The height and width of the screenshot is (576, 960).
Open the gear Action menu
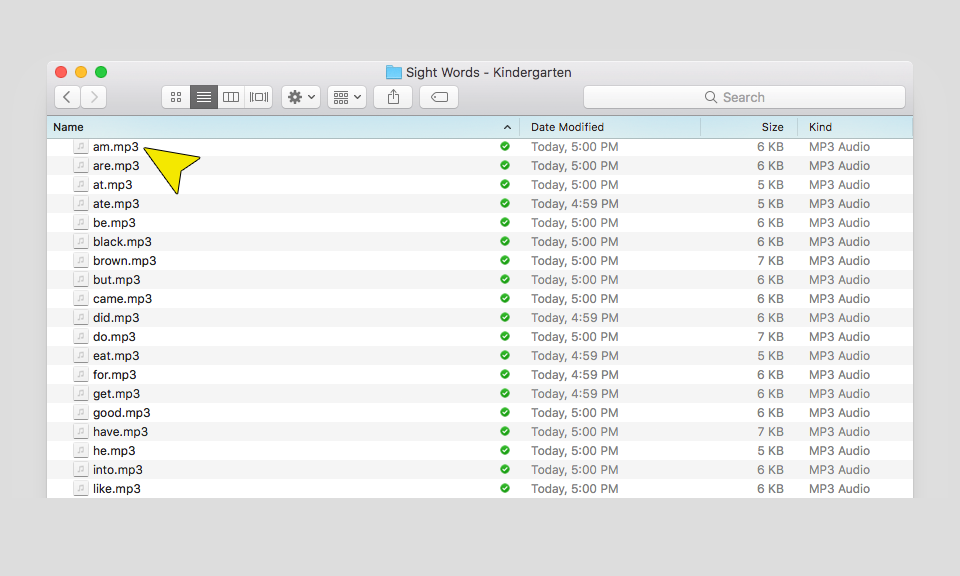pos(301,97)
